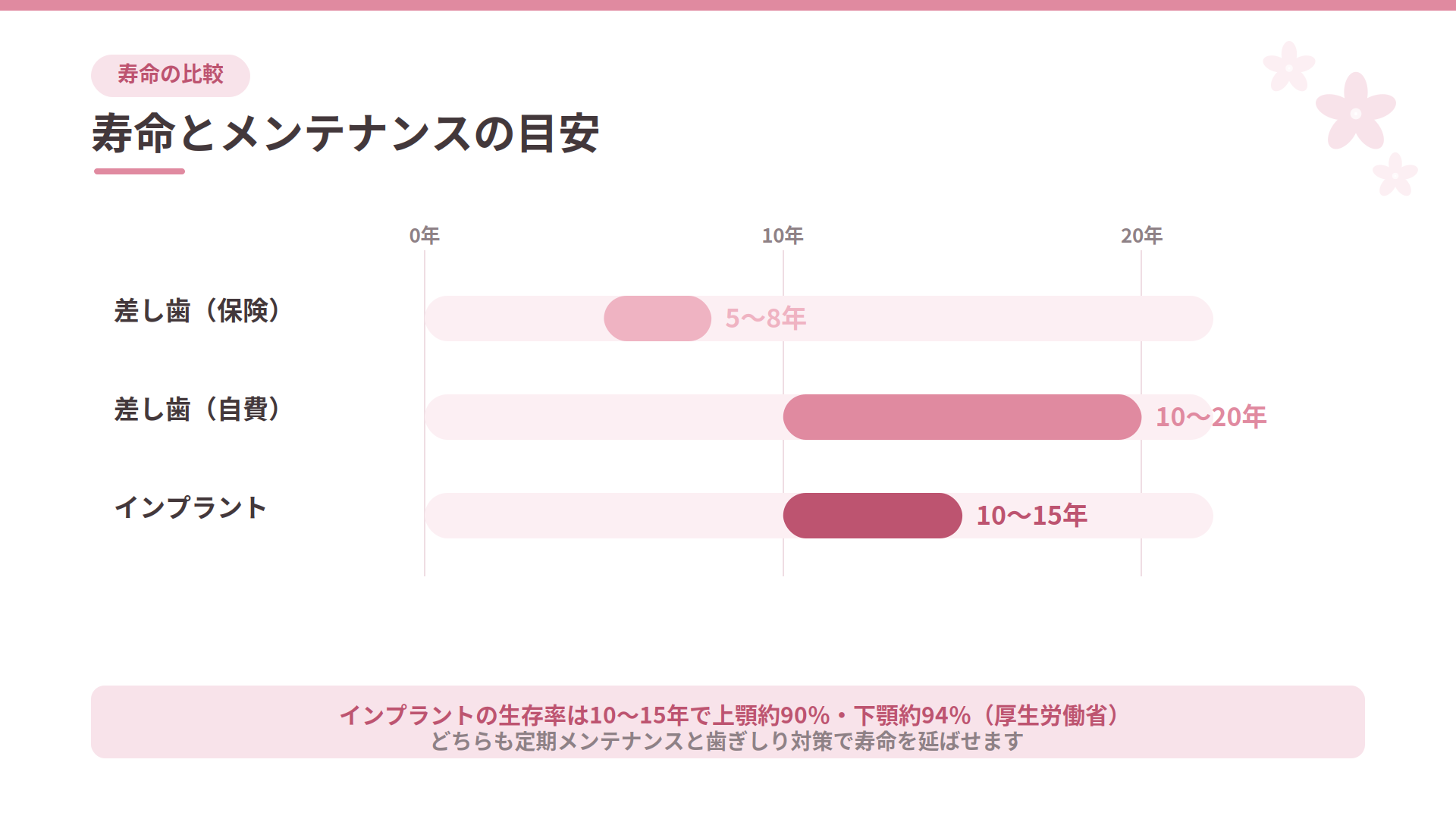Click the dark rose implant bar segment
Screen dimensions: 1456x819
(x=873, y=516)
